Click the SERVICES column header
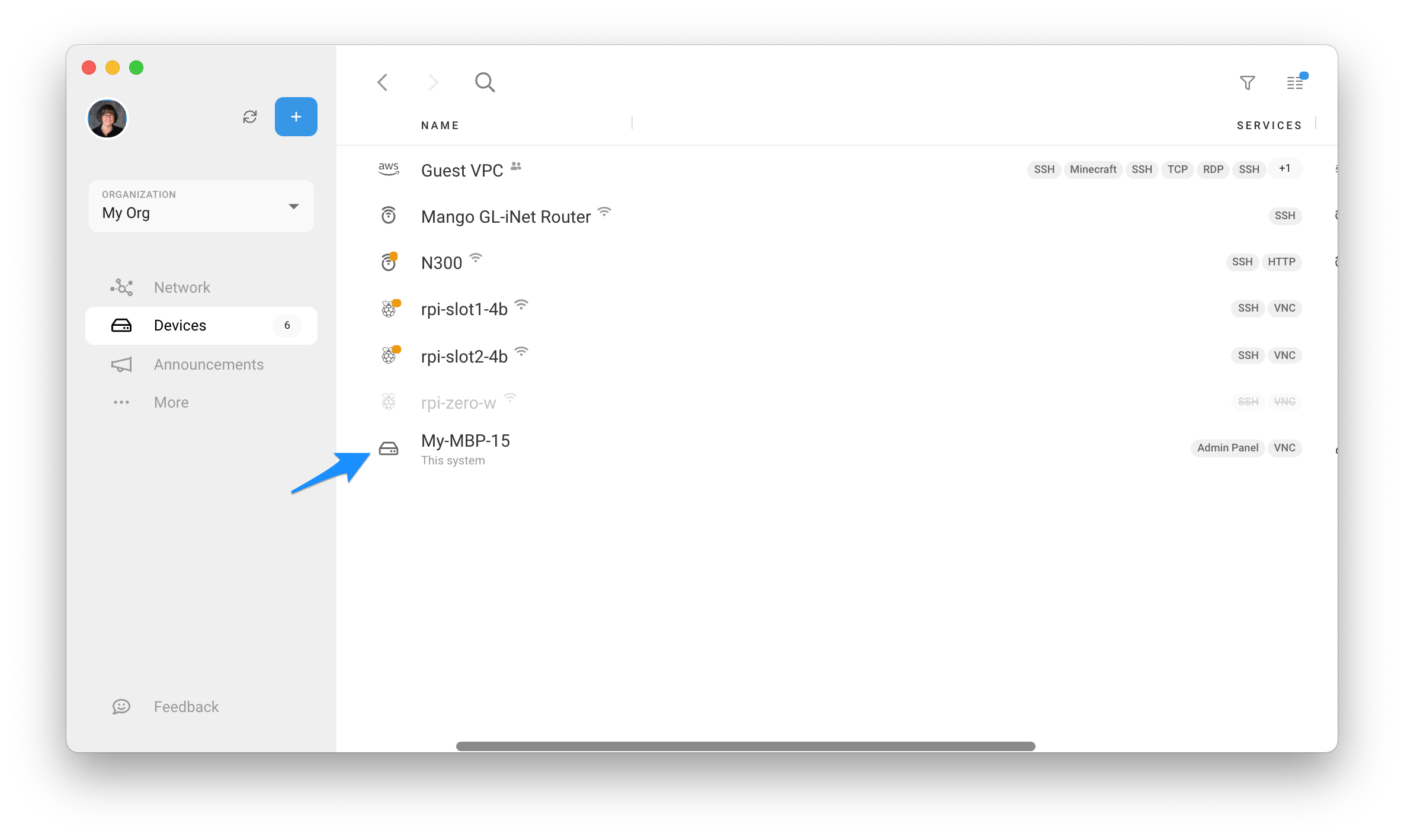The image size is (1404, 840). pyautogui.click(x=1270, y=126)
